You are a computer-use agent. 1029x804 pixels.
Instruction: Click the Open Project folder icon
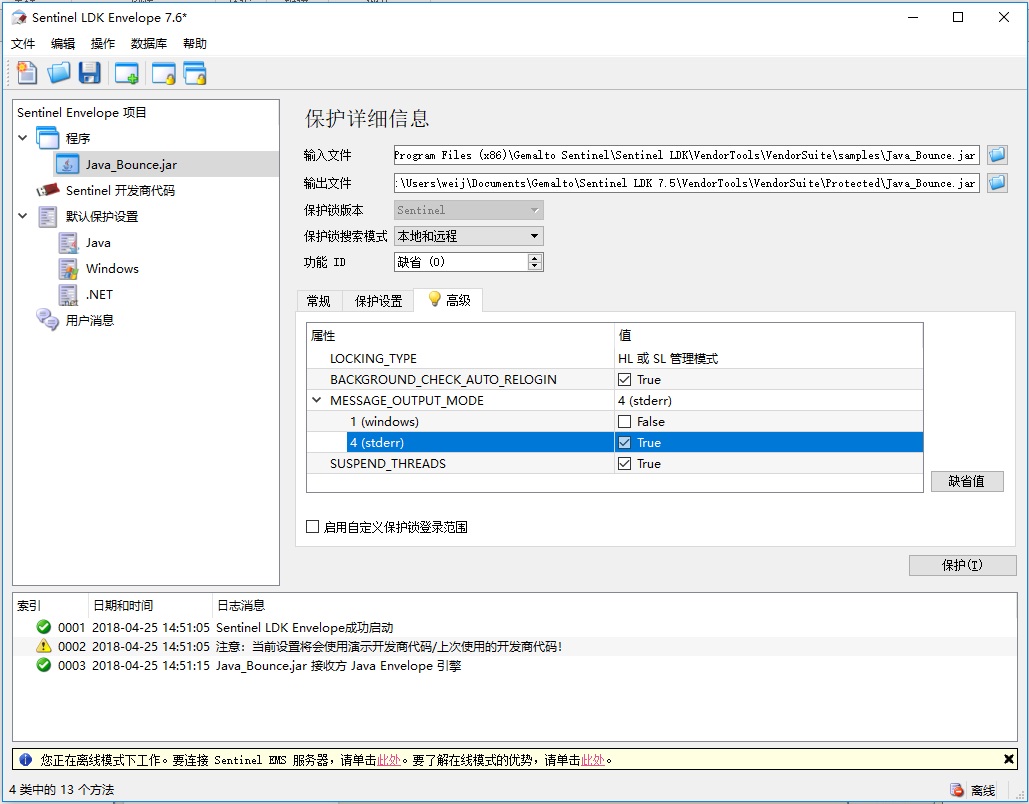click(59, 73)
